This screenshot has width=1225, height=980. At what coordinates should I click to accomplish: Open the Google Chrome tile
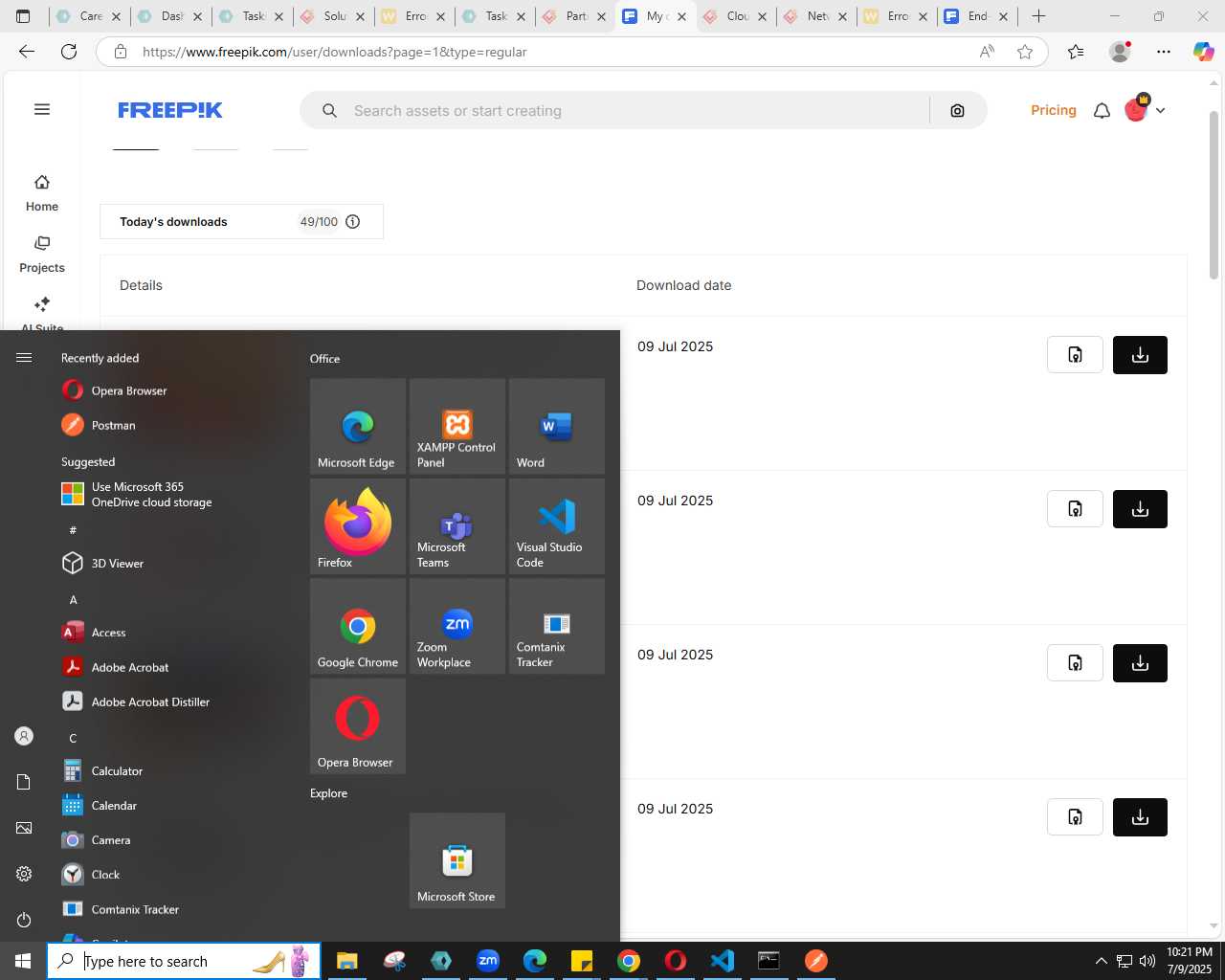(x=358, y=626)
